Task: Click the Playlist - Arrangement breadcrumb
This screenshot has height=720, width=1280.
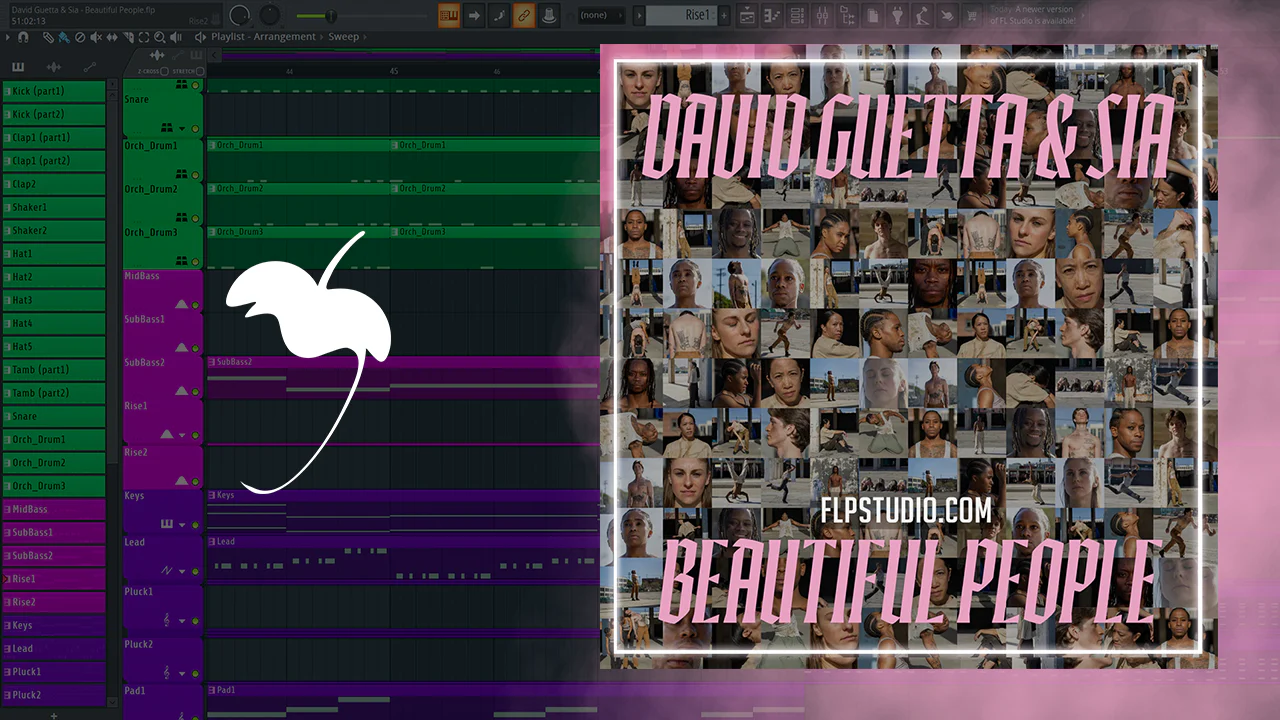Action: [x=264, y=37]
